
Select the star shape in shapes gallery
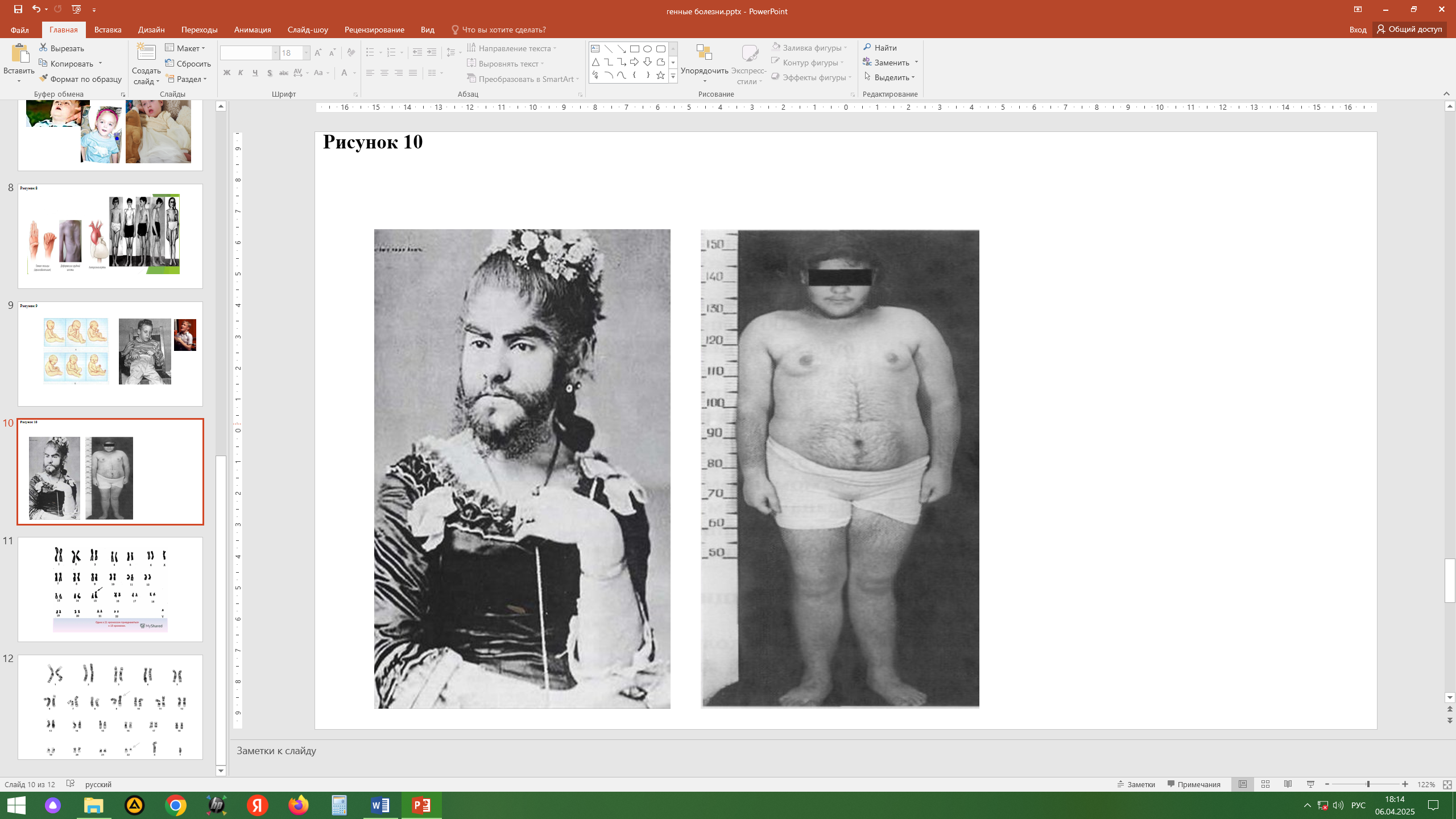(660, 75)
